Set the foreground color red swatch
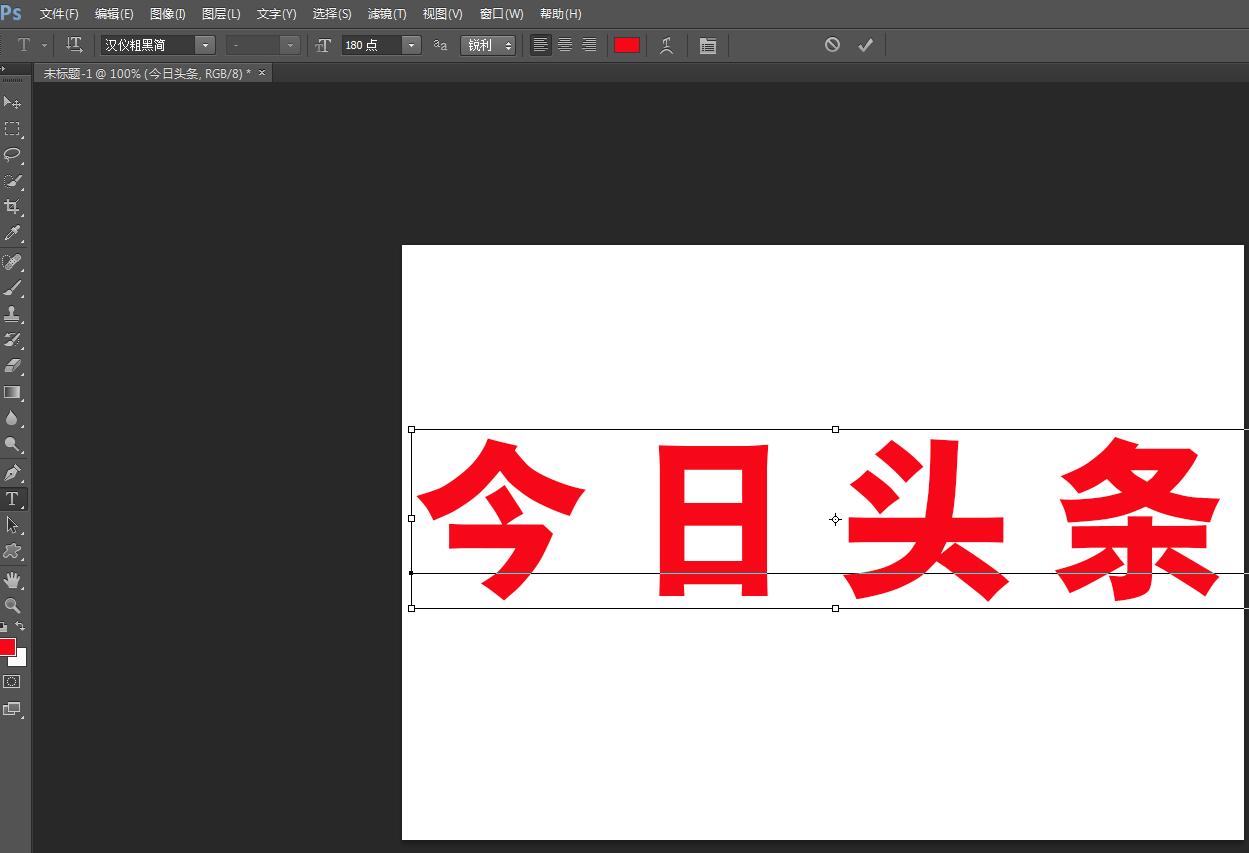 click(x=7, y=646)
